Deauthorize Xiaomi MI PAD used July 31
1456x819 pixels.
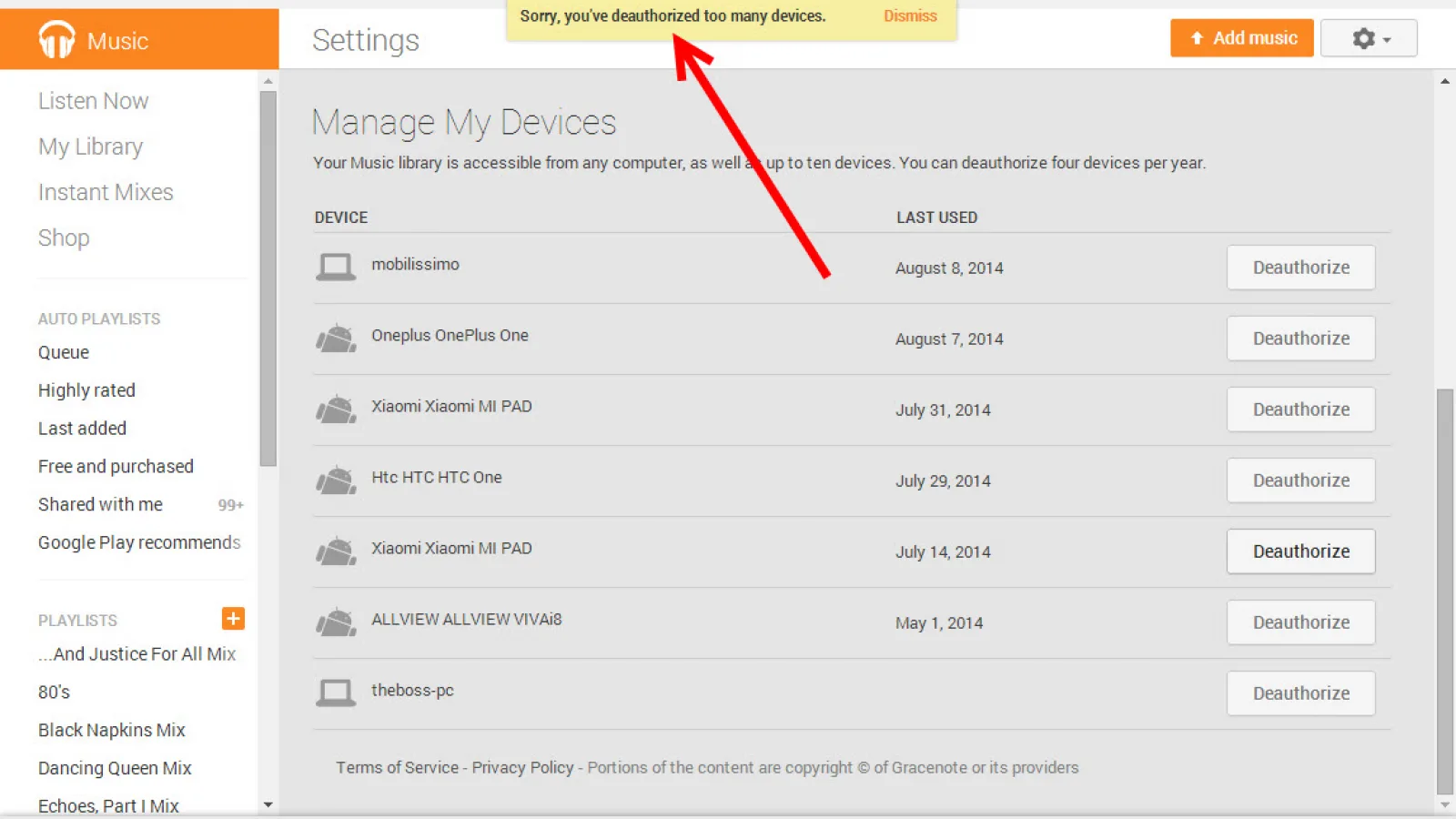coord(1300,409)
